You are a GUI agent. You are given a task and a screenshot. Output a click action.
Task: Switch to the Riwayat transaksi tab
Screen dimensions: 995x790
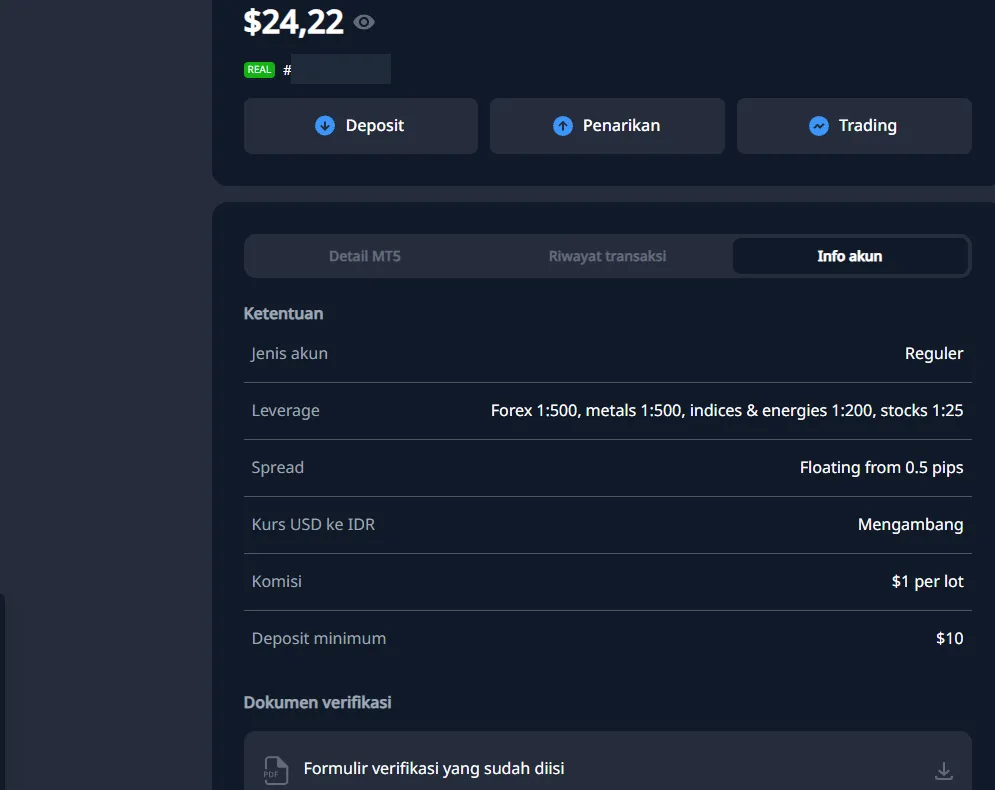click(x=607, y=256)
